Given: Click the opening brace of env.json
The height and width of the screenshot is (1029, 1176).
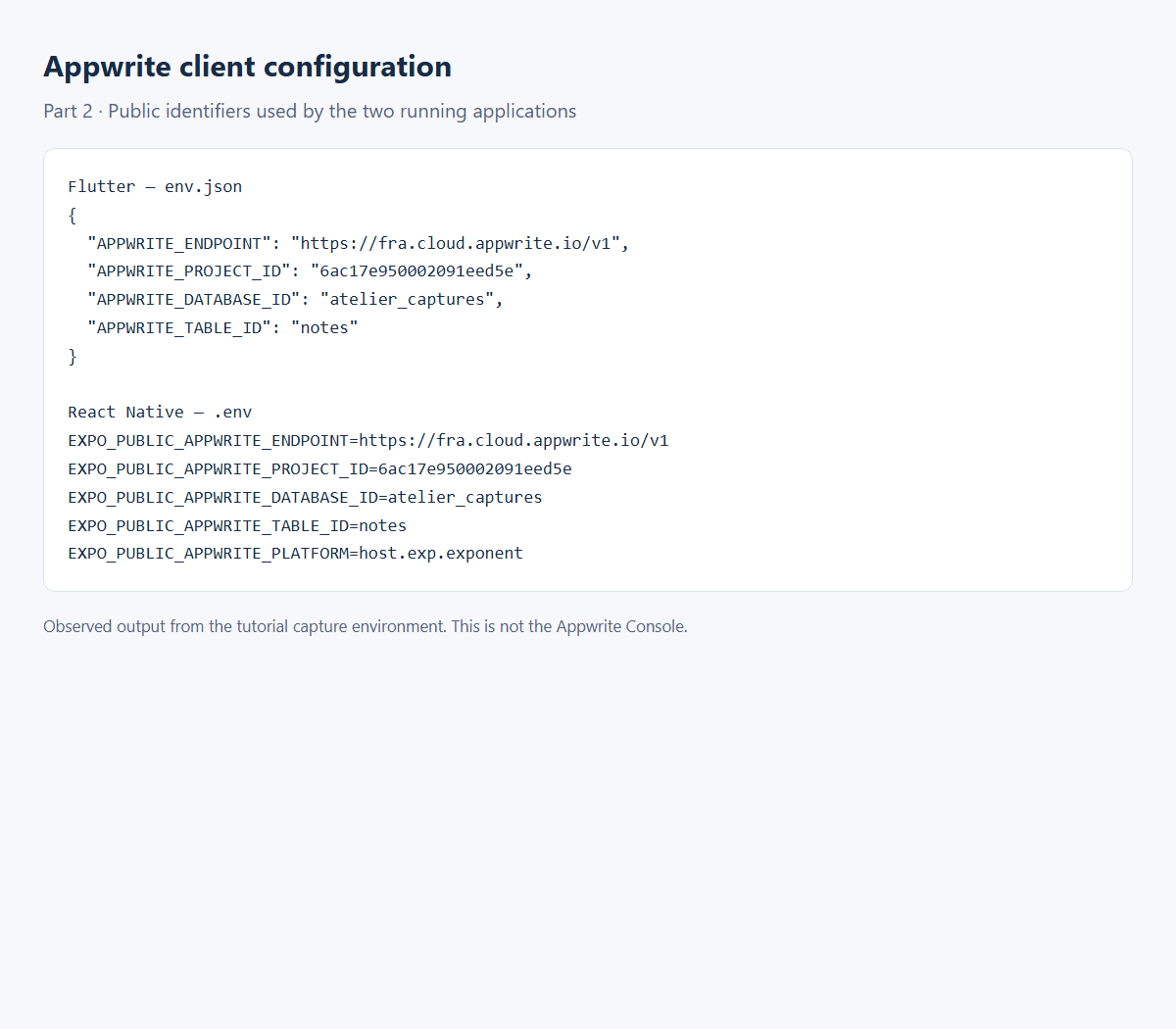Looking at the screenshot, I should [x=73, y=215].
